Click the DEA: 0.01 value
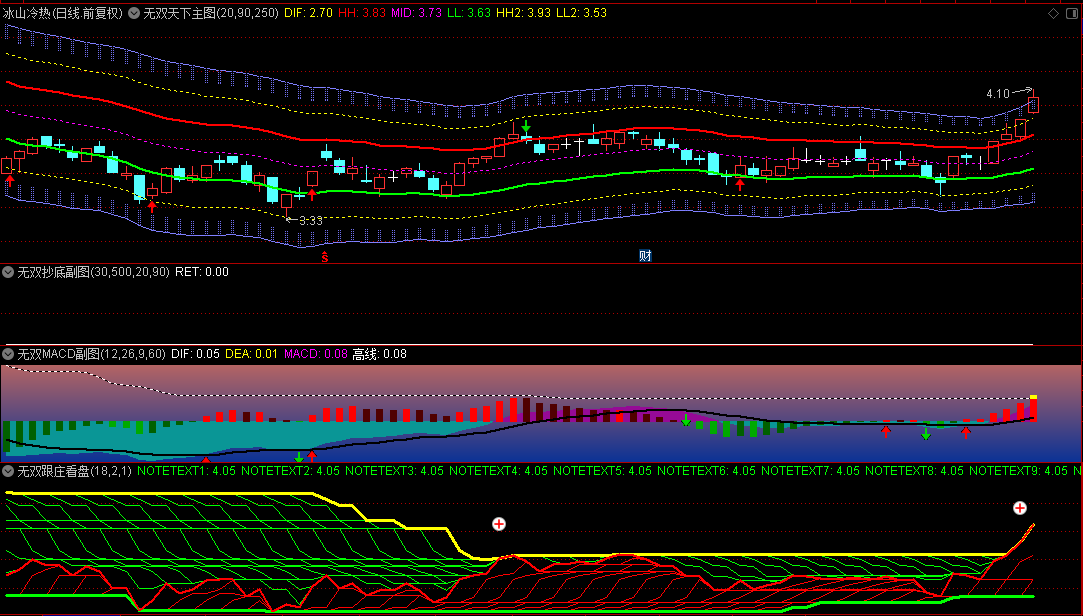Viewport: 1083px width, 616px height. click(251, 354)
